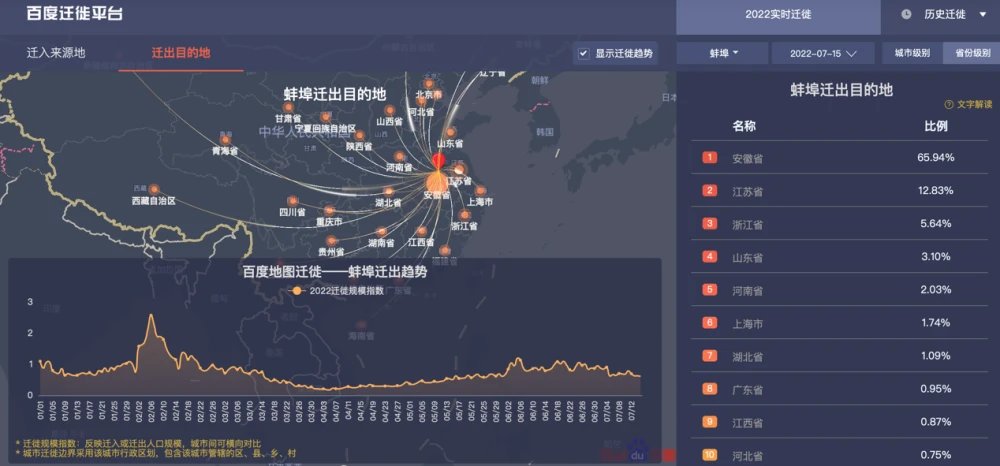Image resolution: width=1000 pixels, height=466 pixels.
Task: Click the 蚌埠迁出目的地 panel heading
Action: [x=841, y=90]
